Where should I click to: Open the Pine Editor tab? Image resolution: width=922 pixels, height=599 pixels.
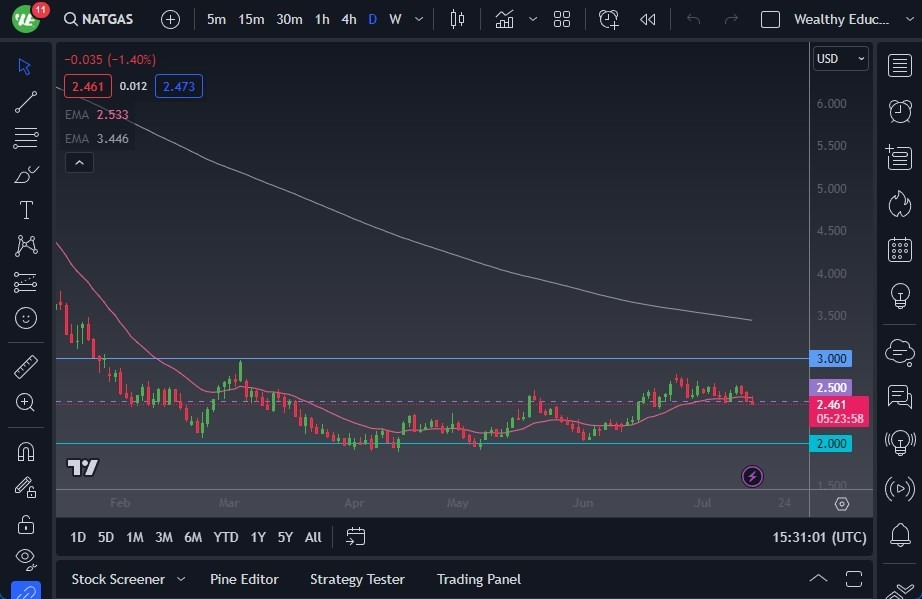(244, 579)
